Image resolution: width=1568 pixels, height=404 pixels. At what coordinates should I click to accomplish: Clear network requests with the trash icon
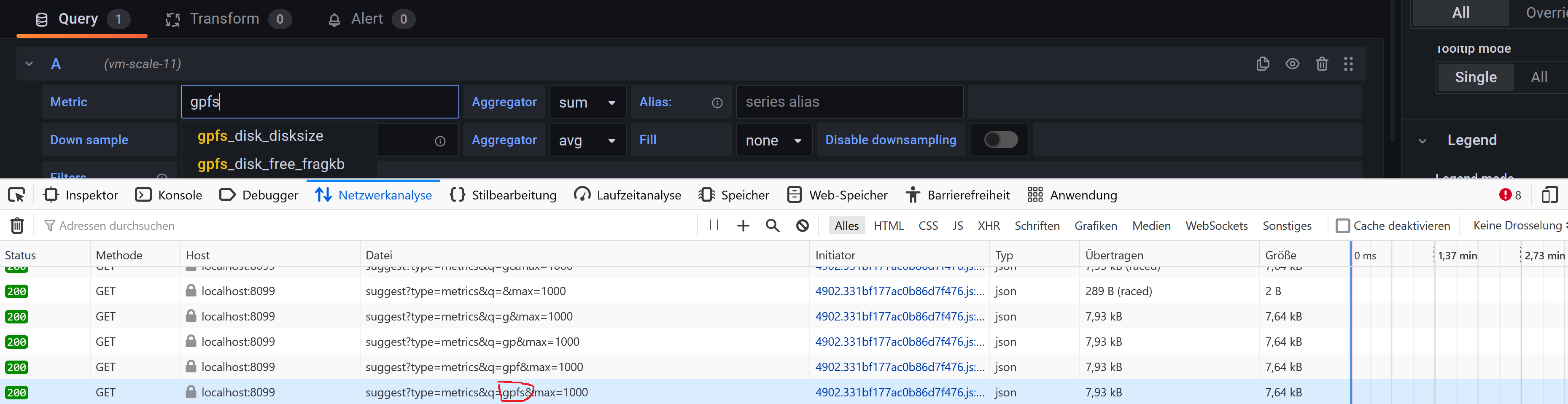click(17, 225)
